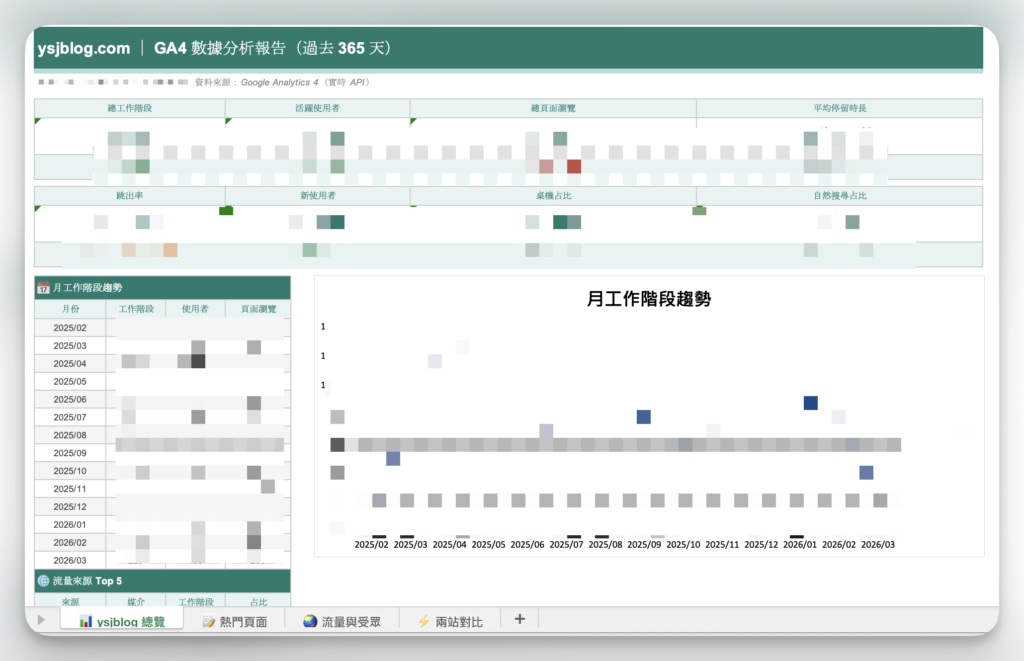Click the 2026/01 month cell in the table
The height and width of the screenshot is (661, 1024).
tap(70, 525)
